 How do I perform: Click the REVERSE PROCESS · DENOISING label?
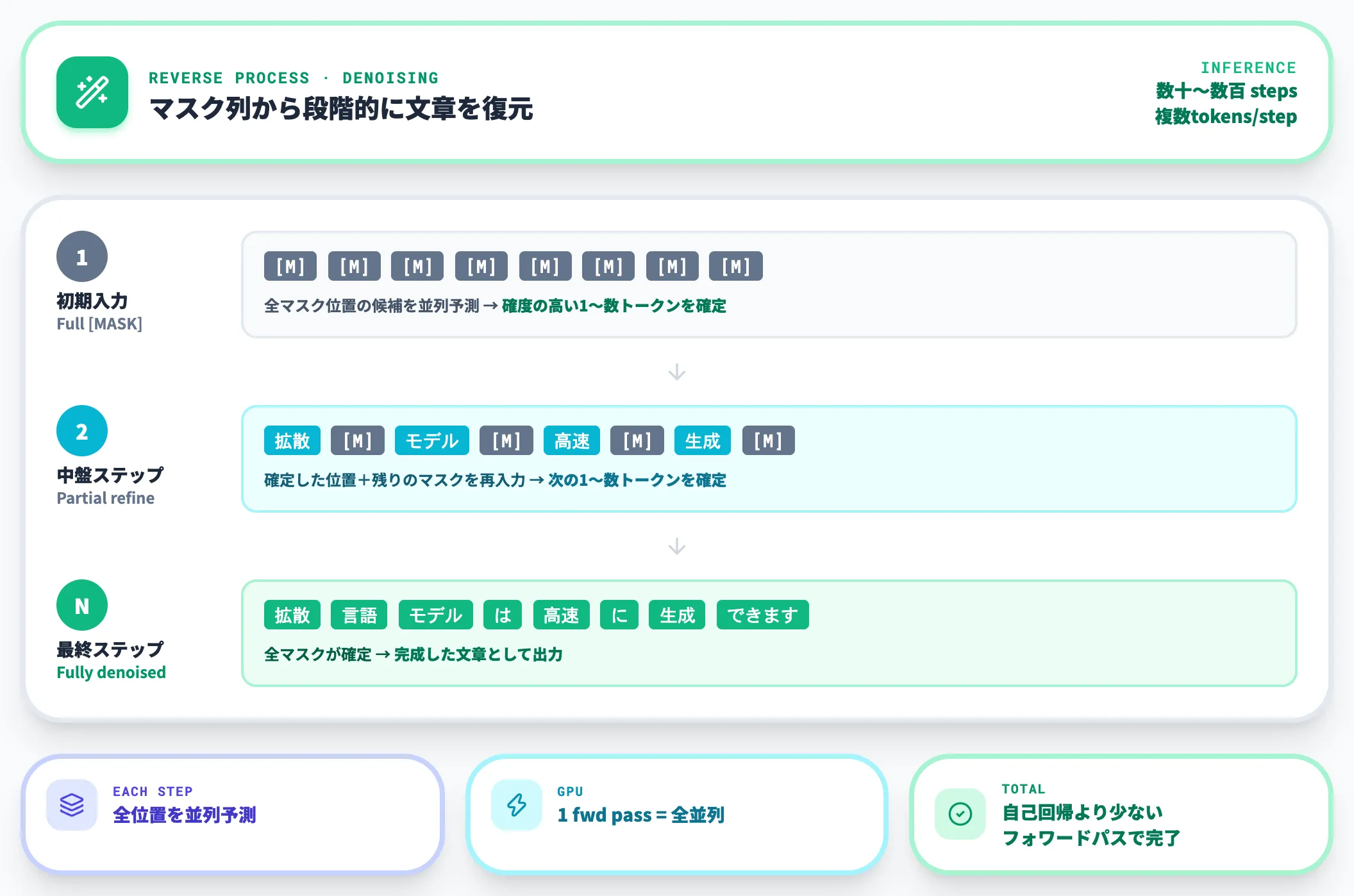click(x=294, y=78)
